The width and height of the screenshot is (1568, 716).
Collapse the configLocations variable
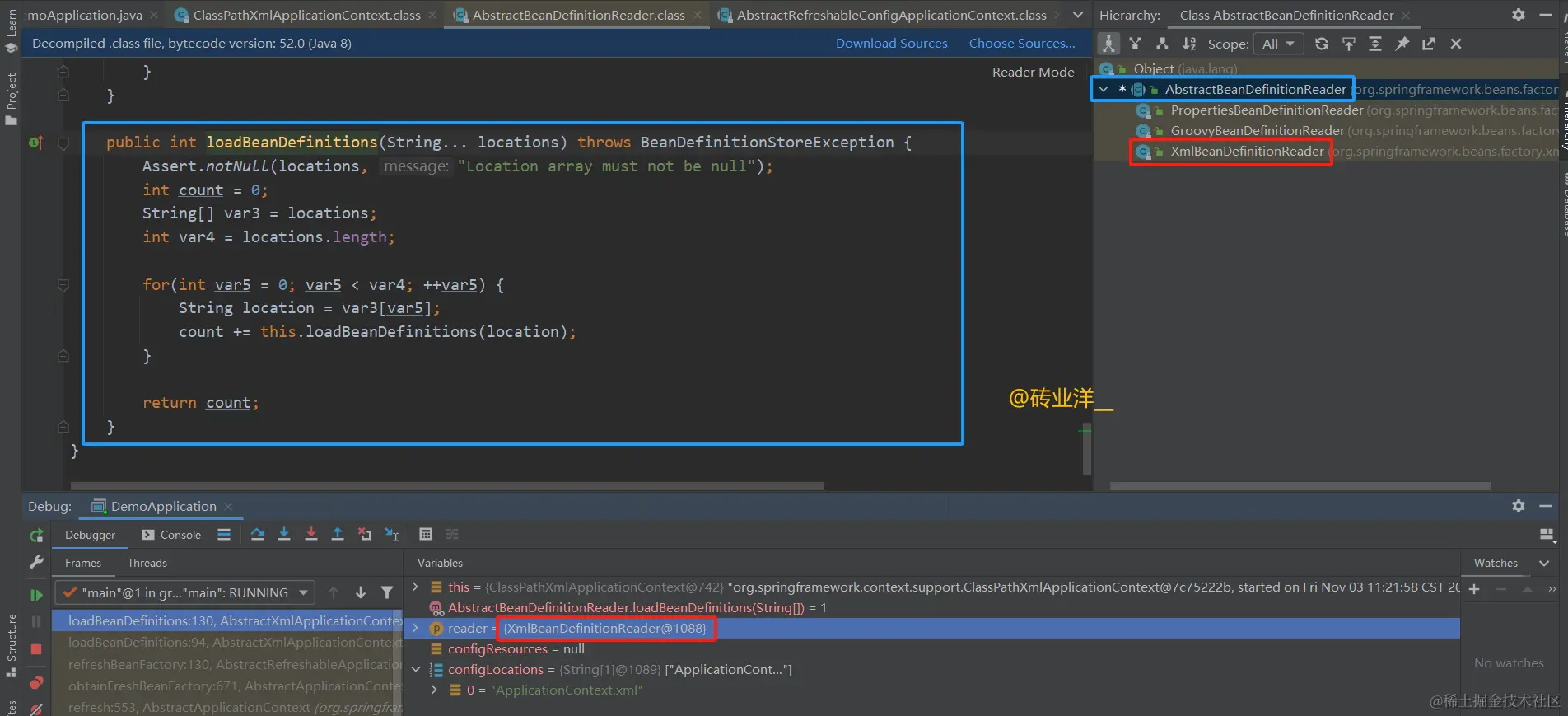415,670
